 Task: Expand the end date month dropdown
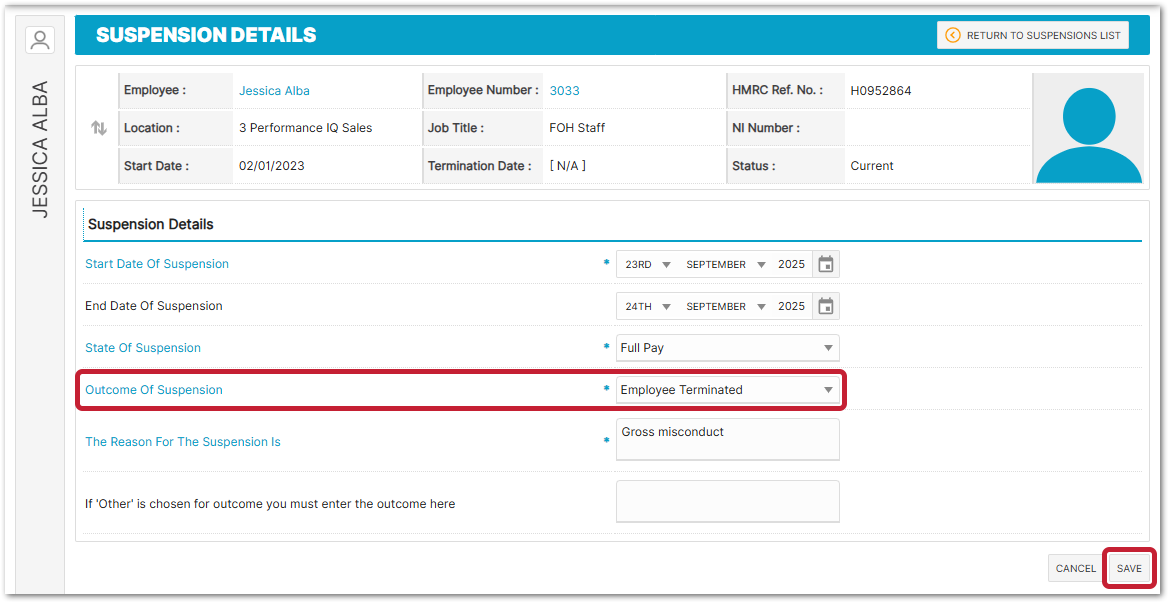tap(725, 307)
